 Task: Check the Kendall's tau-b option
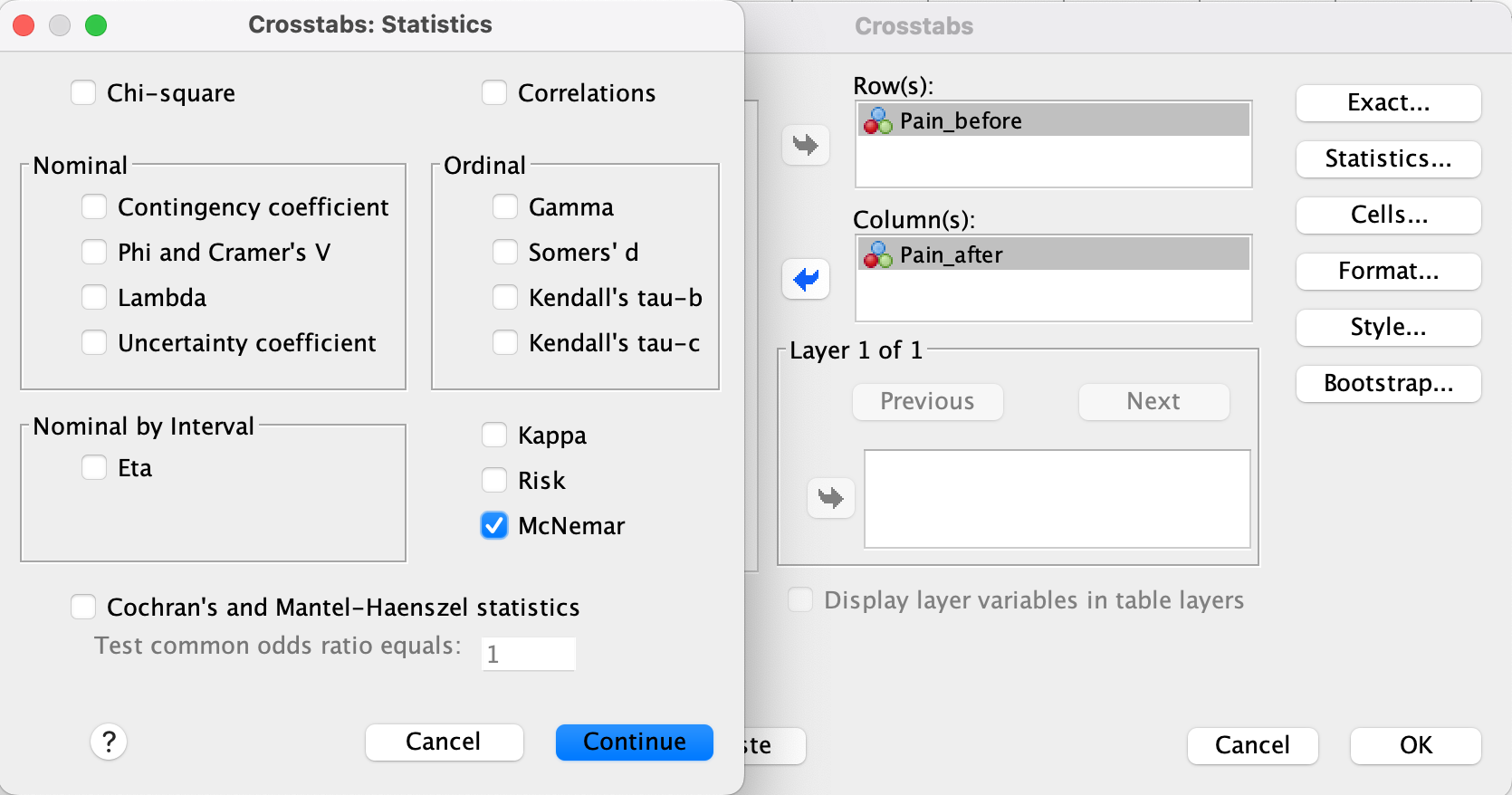tap(505, 297)
